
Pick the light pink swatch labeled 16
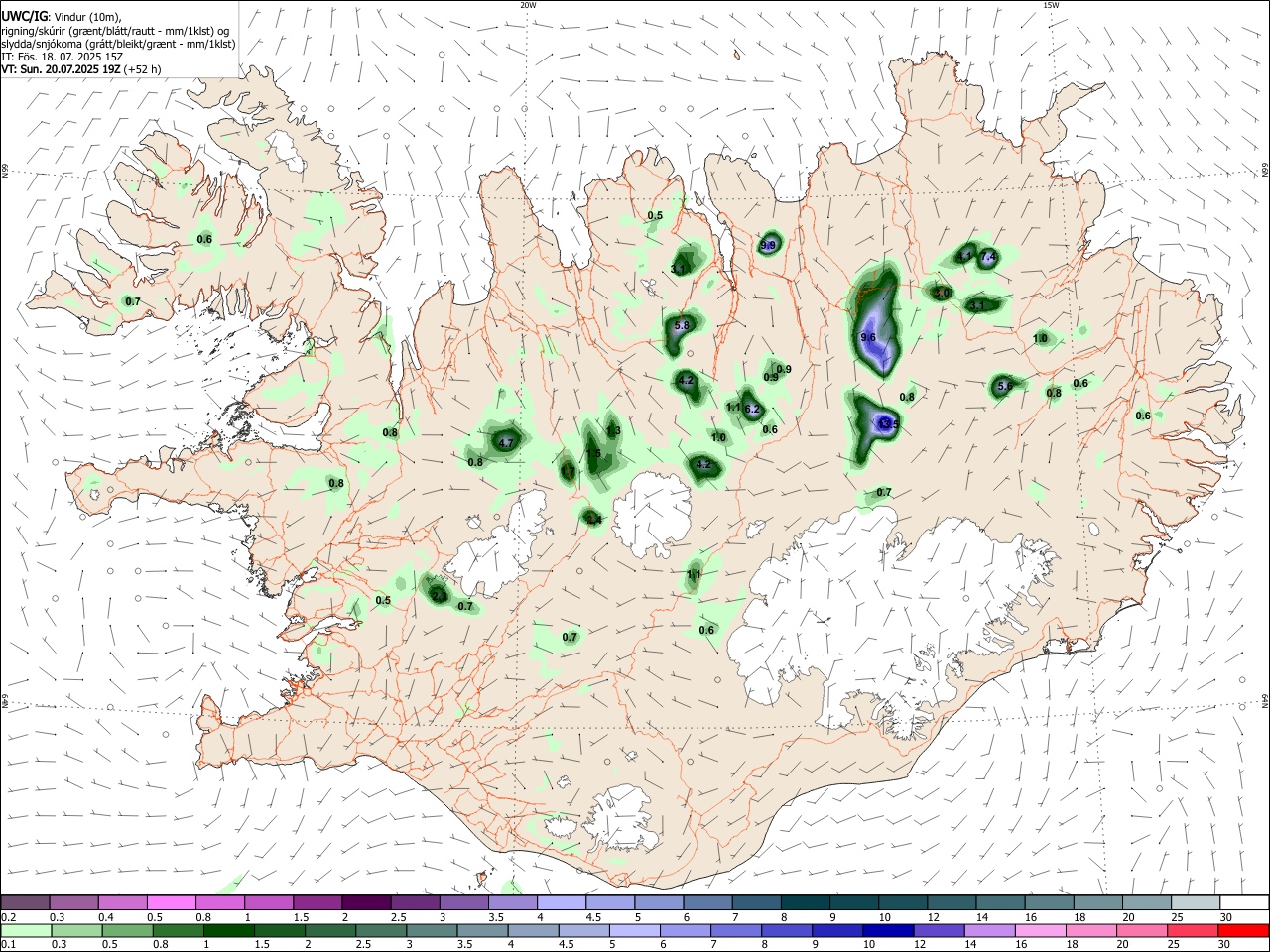pos(1040,930)
